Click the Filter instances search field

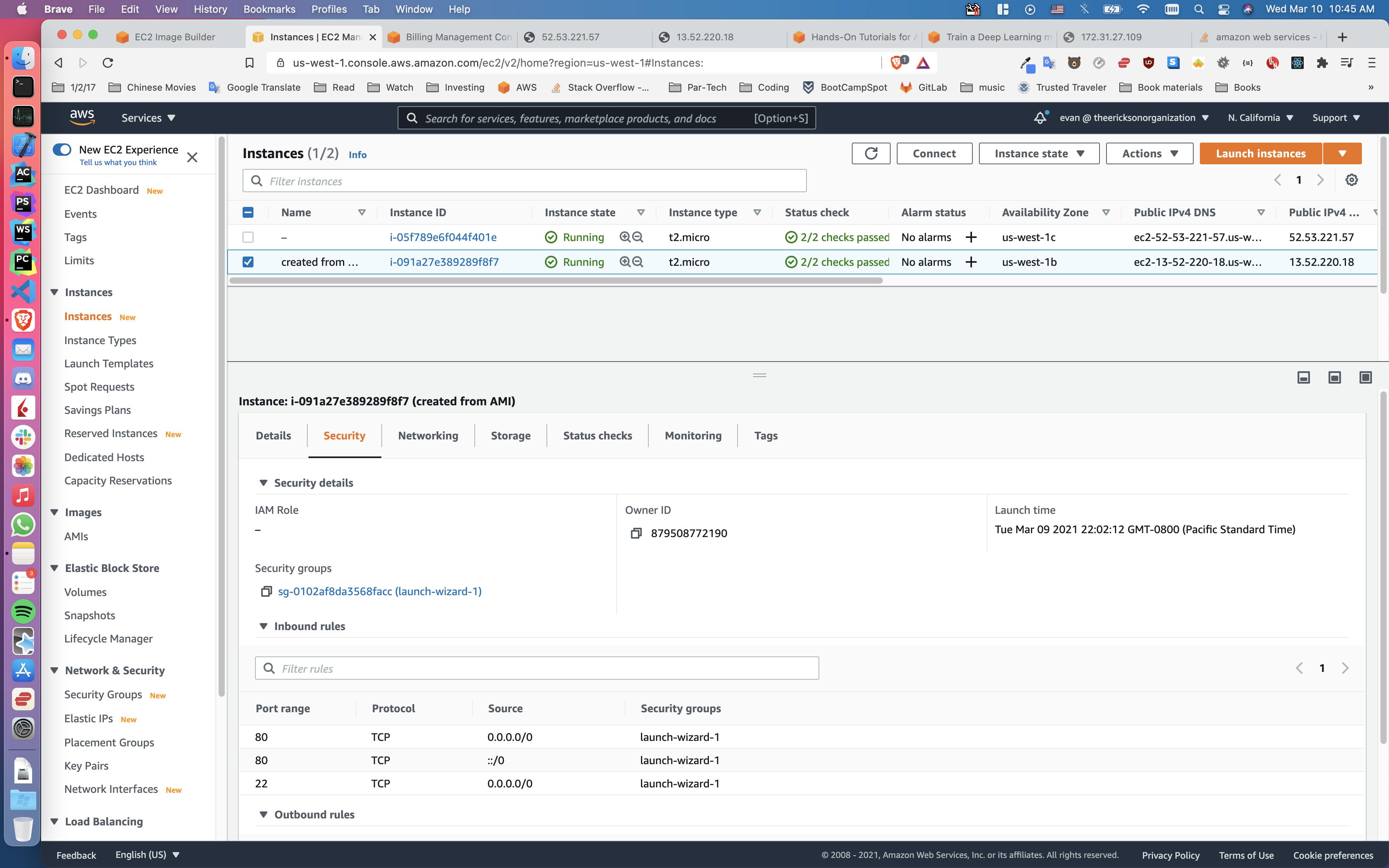[x=524, y=181]
